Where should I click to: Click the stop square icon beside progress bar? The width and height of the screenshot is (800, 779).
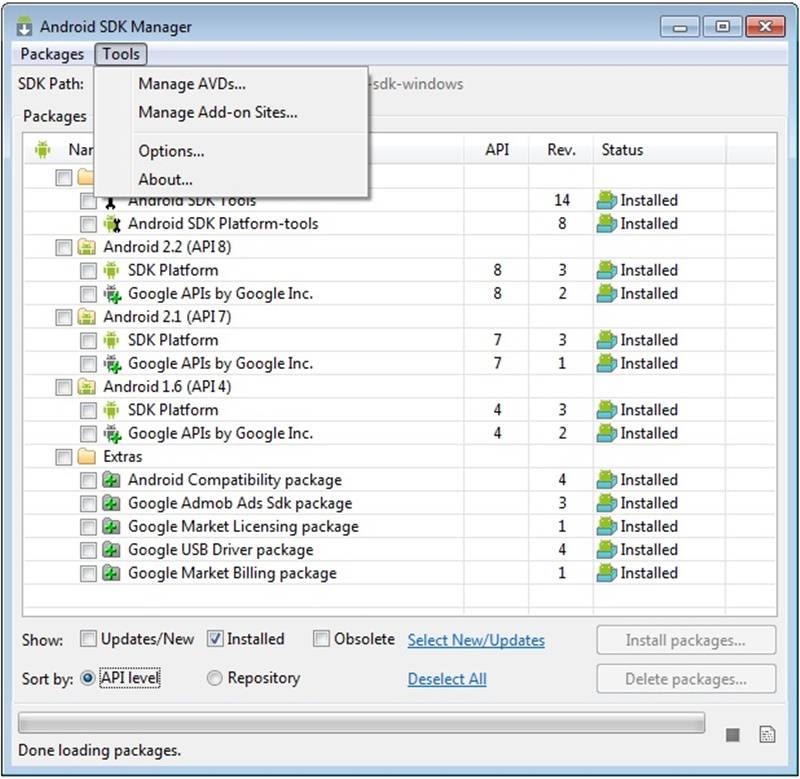[x=733, y=735]
